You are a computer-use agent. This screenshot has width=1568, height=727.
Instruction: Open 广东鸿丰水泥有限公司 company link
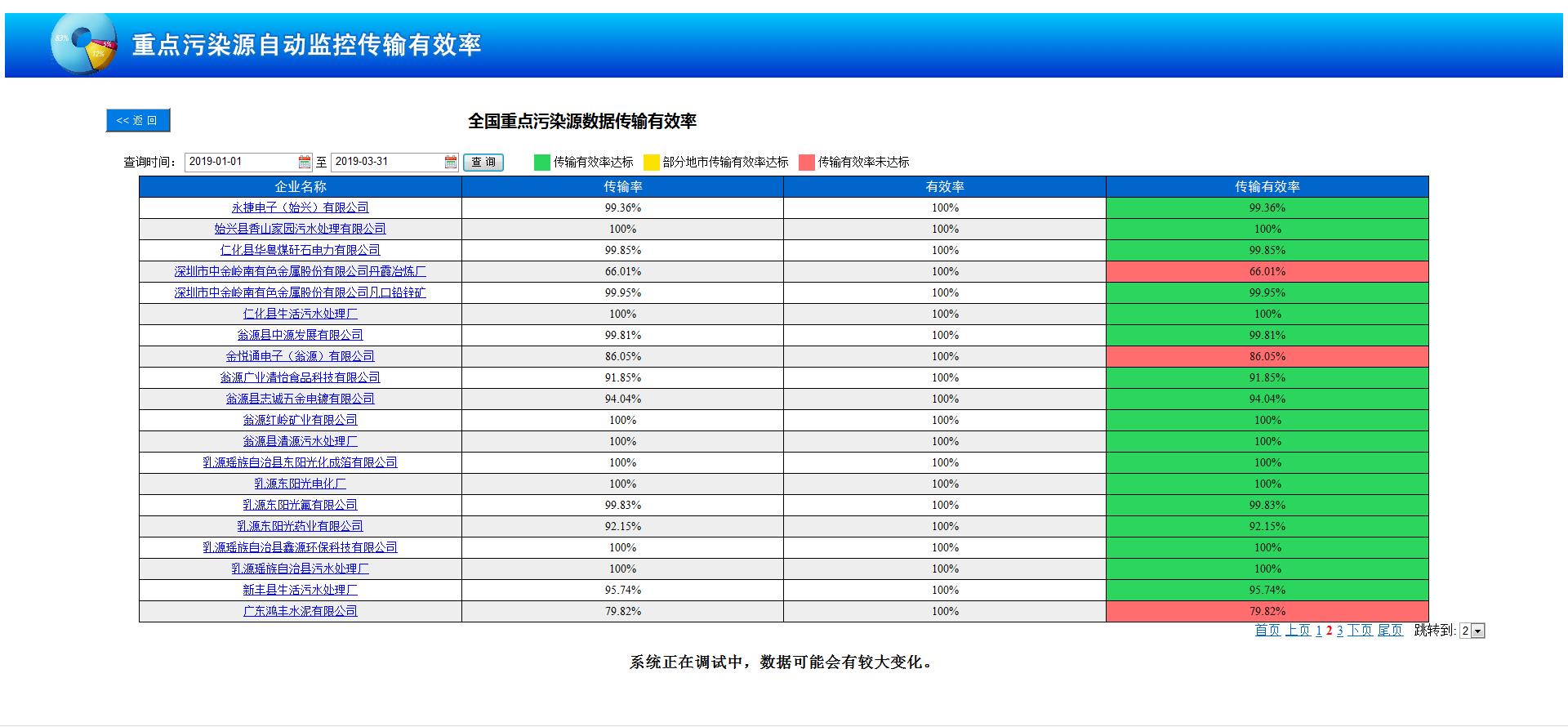(300, 611)
